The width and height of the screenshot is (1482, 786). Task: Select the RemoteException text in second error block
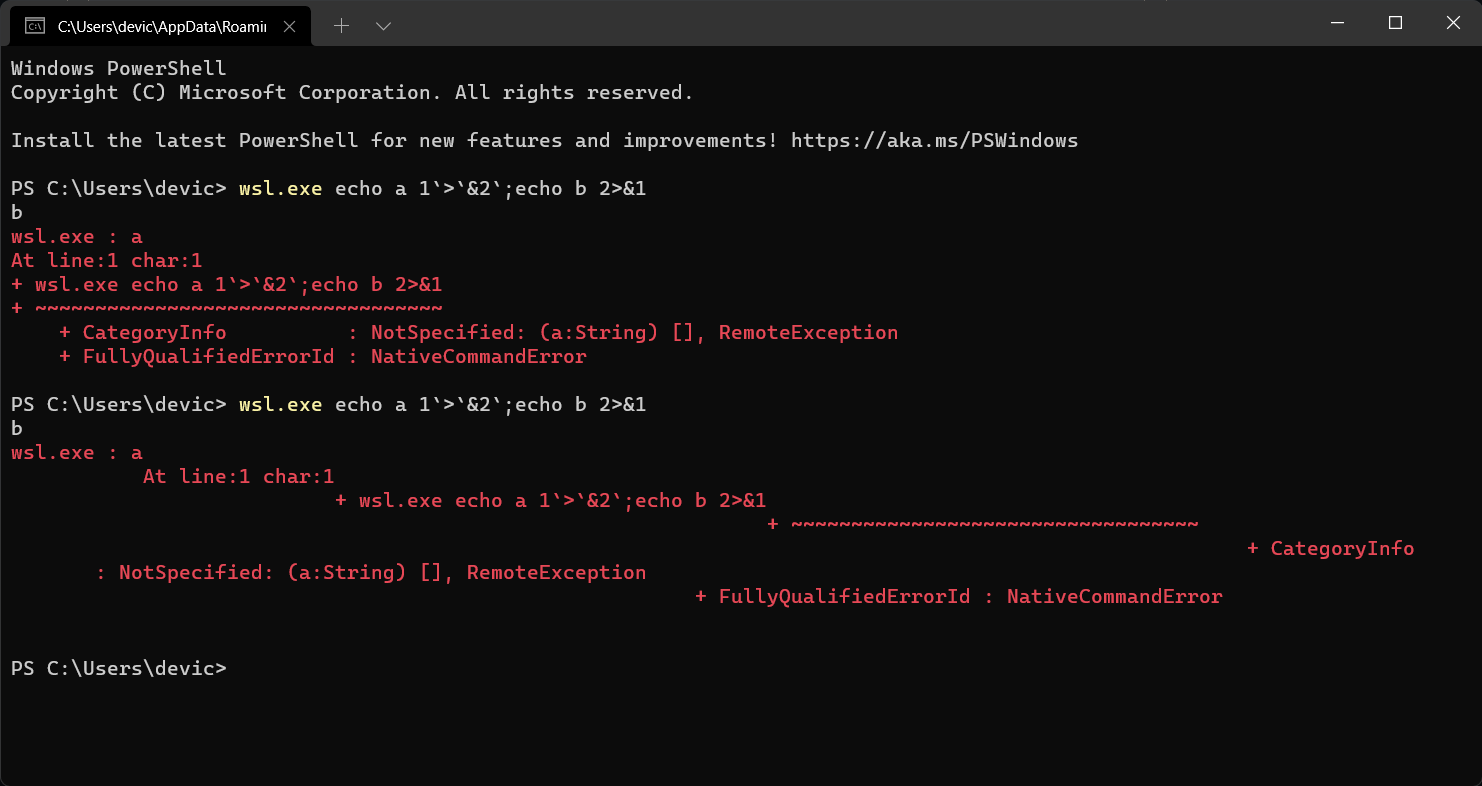[556, 572]
